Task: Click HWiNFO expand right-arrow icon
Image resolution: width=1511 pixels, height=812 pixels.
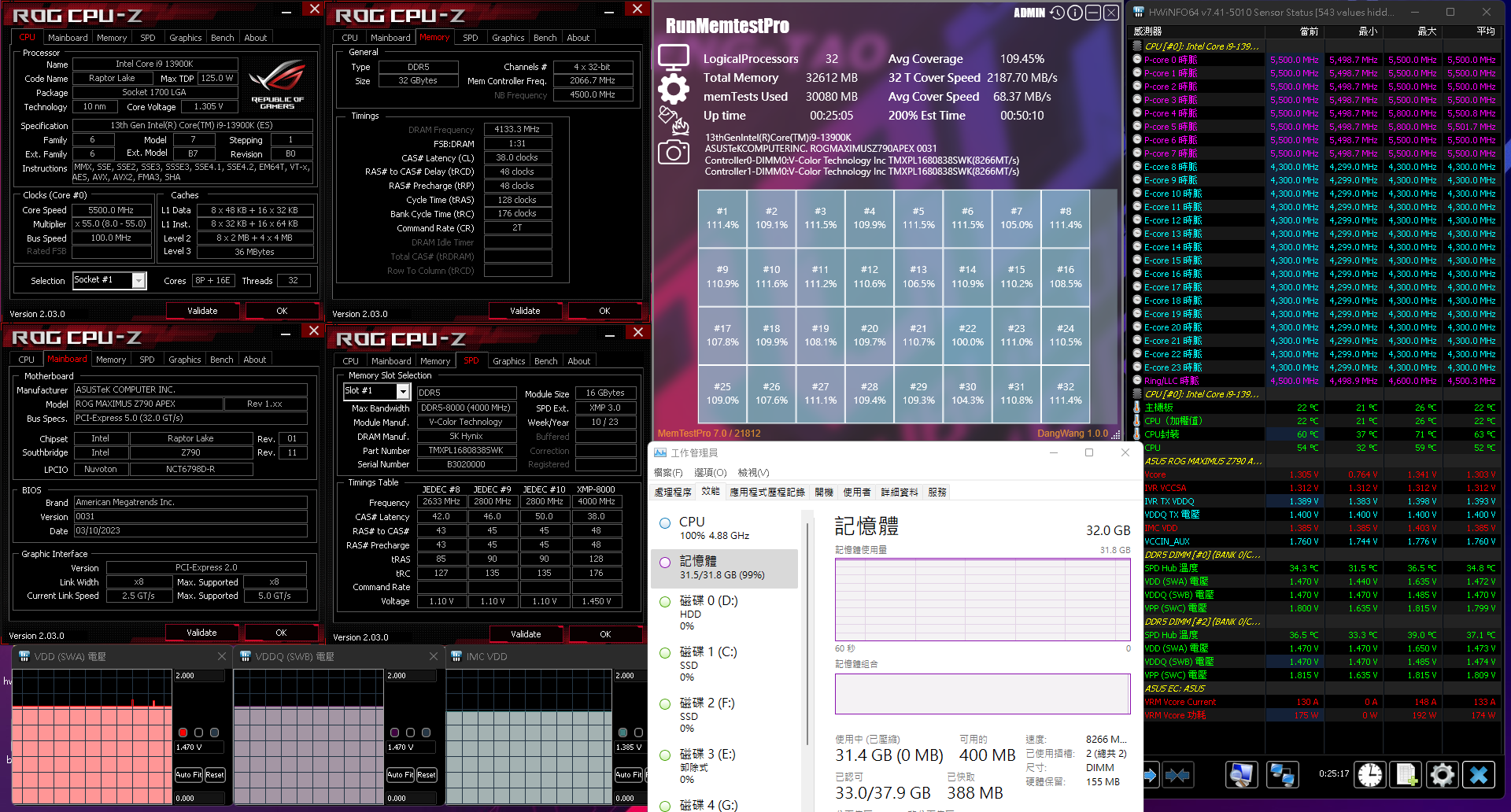Action: pyautogui.click(x=1151, y=775)
